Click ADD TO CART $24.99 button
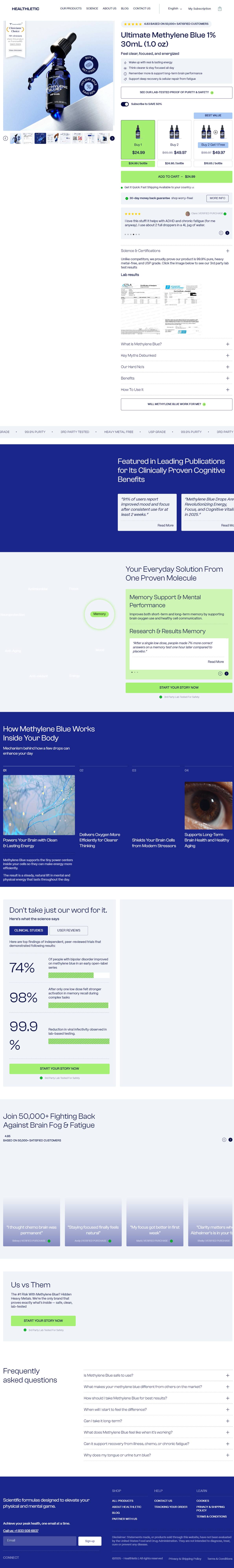 tap(176, 176)
